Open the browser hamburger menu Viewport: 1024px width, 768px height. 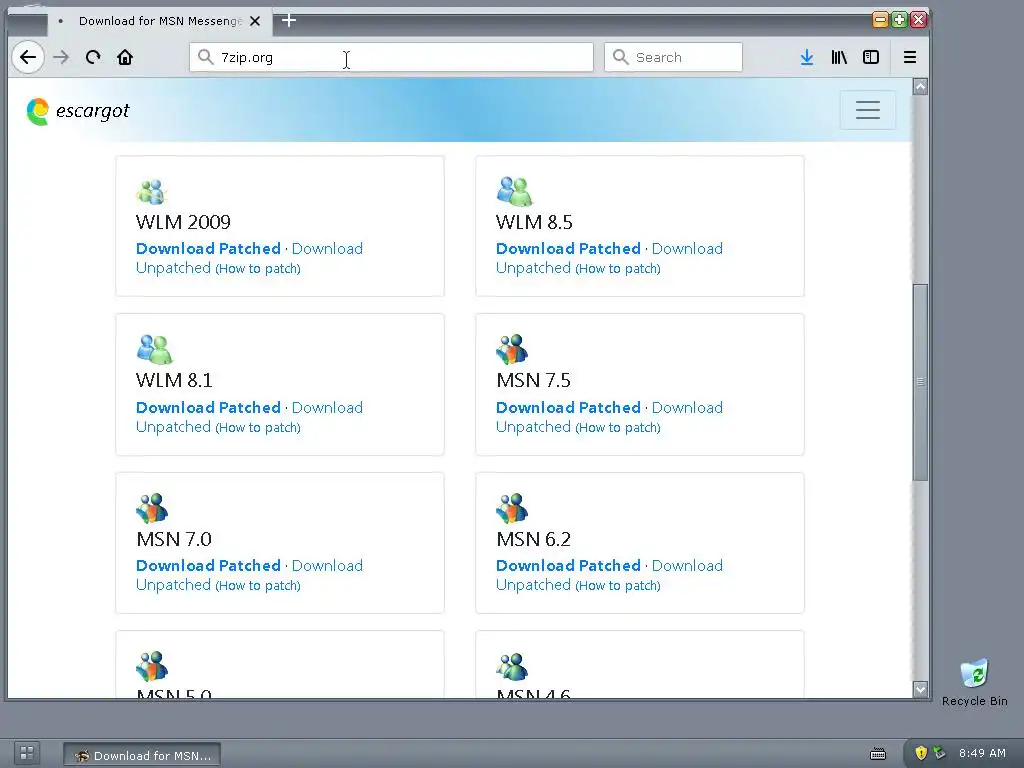point(910,57)
